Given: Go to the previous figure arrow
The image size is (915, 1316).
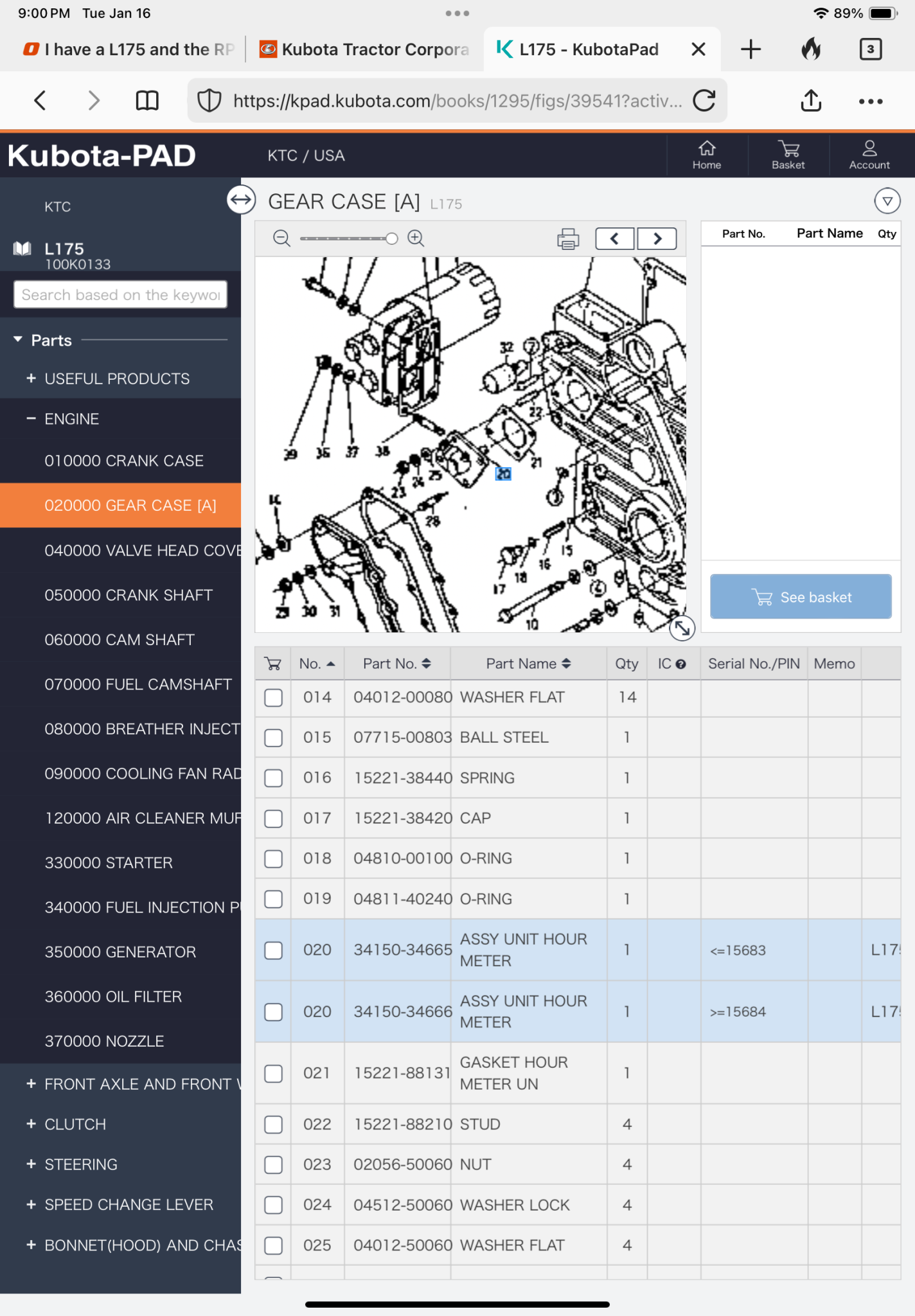Looking at the screenshot, I should [615, 238].
